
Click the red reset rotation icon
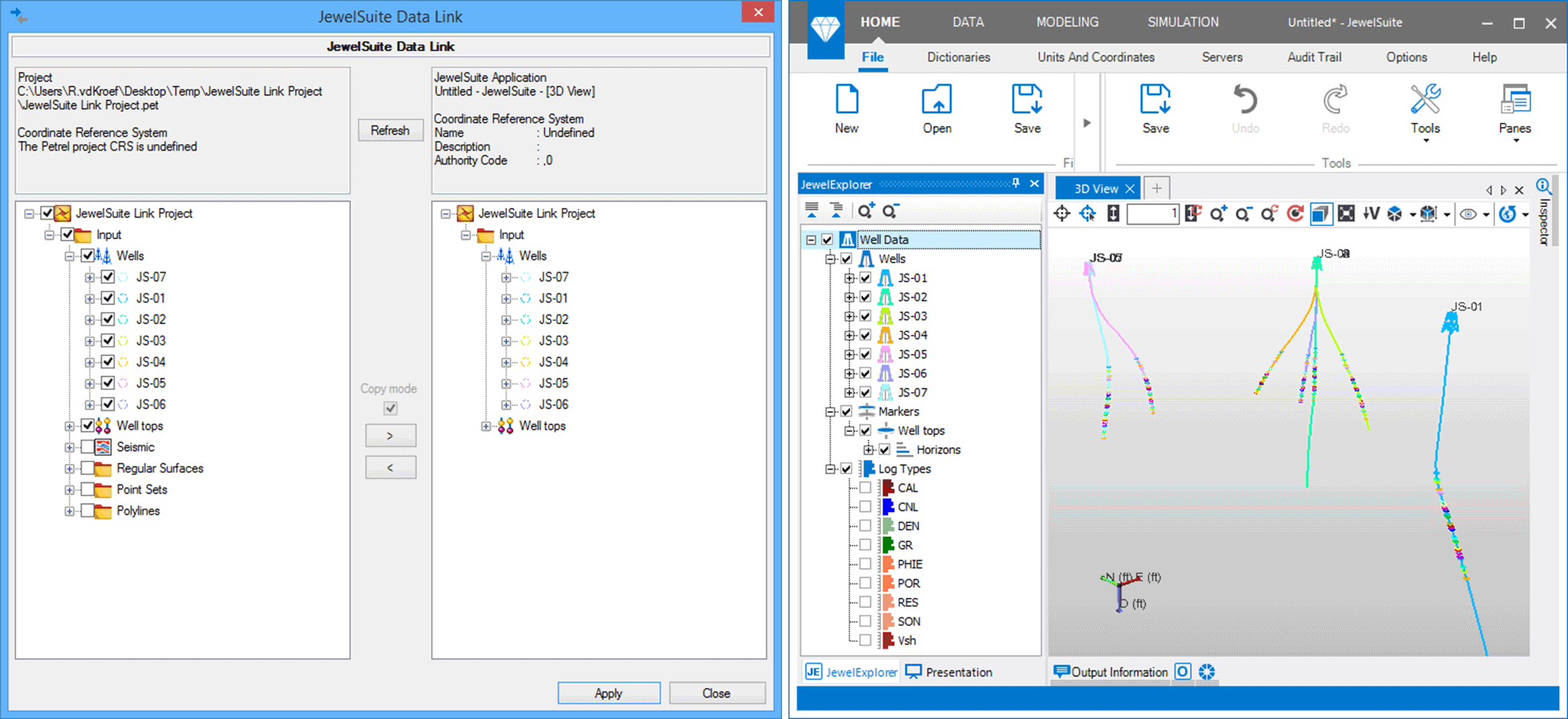[1295, 213]
